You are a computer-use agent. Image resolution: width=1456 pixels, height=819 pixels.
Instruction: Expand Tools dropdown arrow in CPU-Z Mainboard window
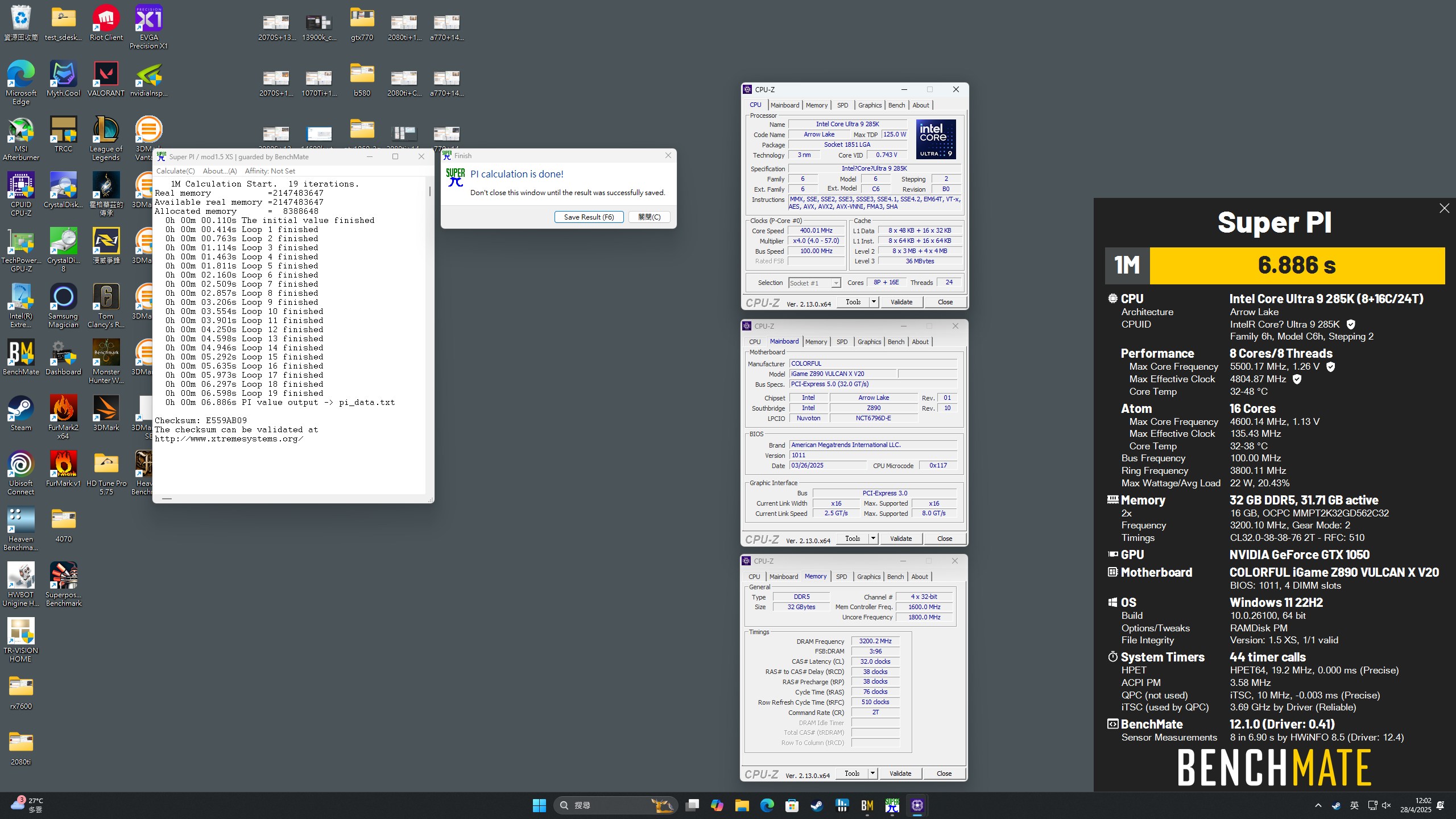tap(874, 539)
